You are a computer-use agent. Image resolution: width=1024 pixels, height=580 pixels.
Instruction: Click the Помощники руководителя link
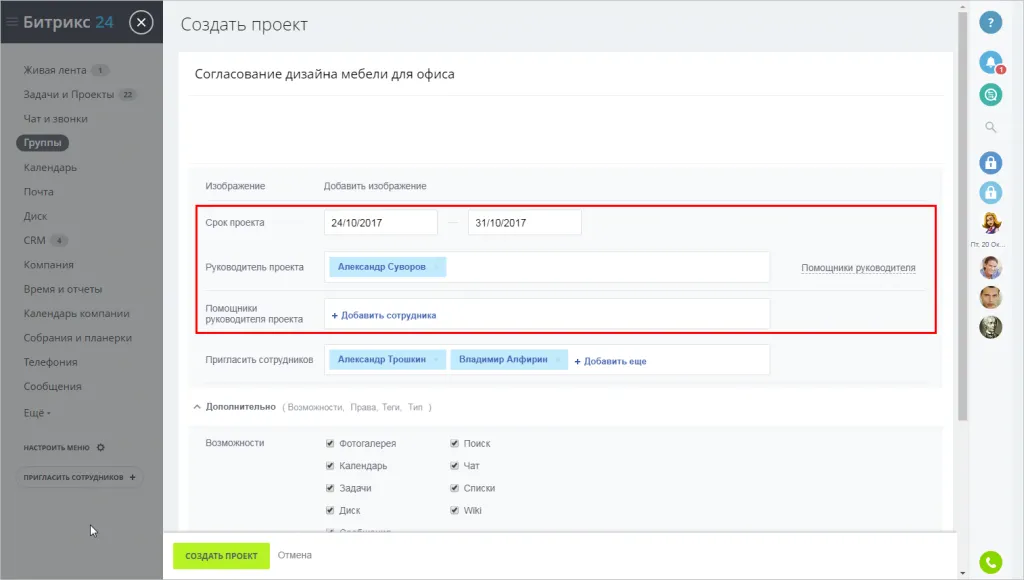(858, 268)
